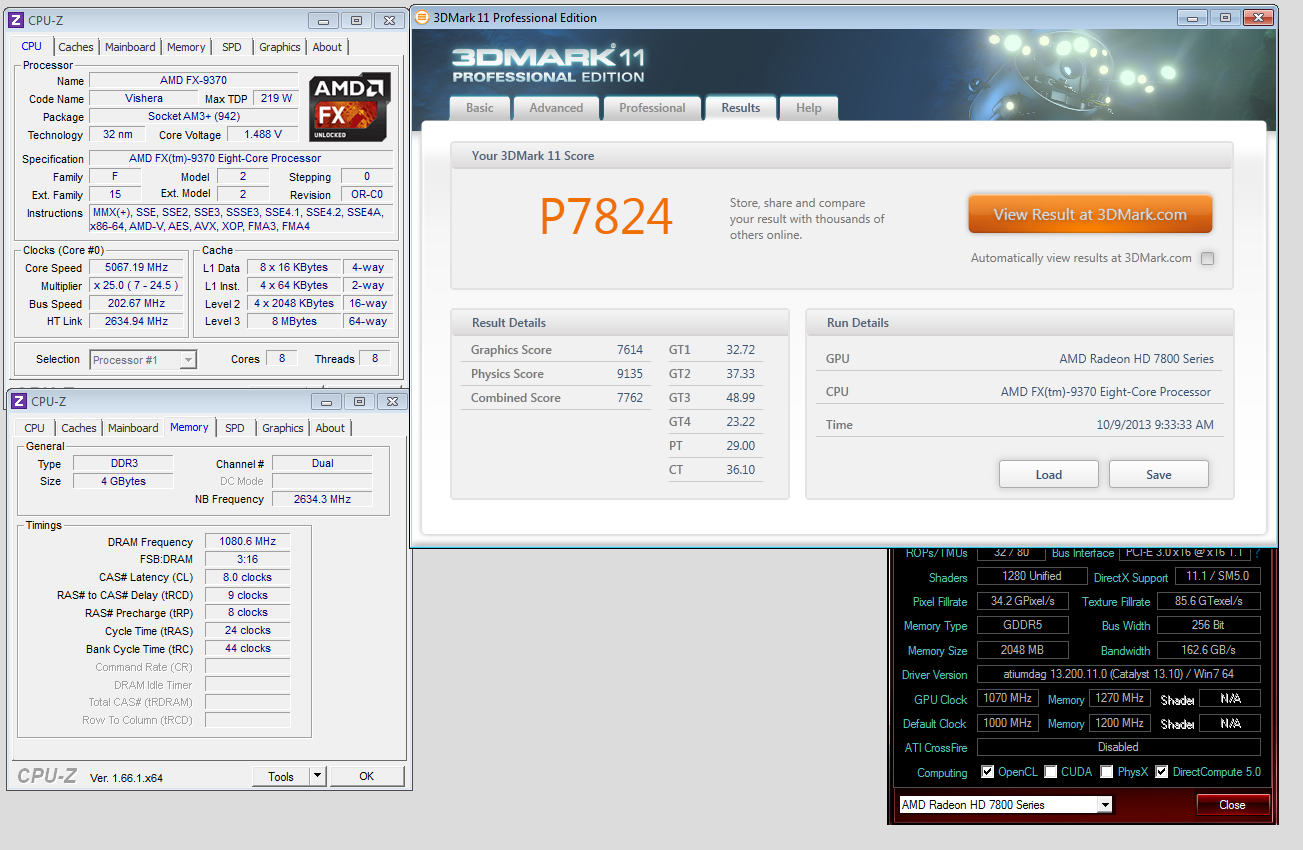Open the Help tab in 3DMark 11
This screenshot has width=1303, height=850.
pyautogui.click(x=809, y=108)
